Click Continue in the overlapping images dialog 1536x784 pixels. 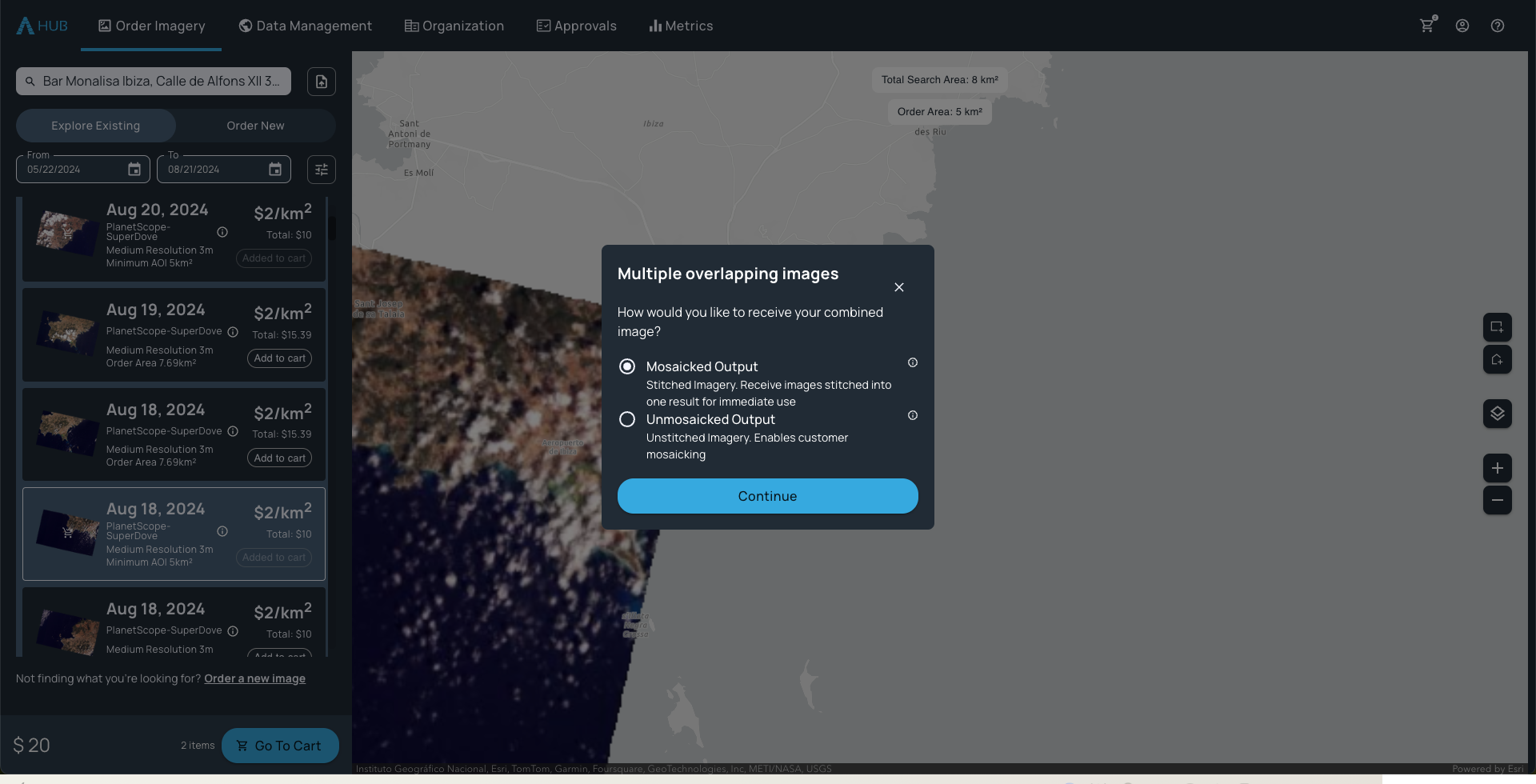[x=767, y=495]
